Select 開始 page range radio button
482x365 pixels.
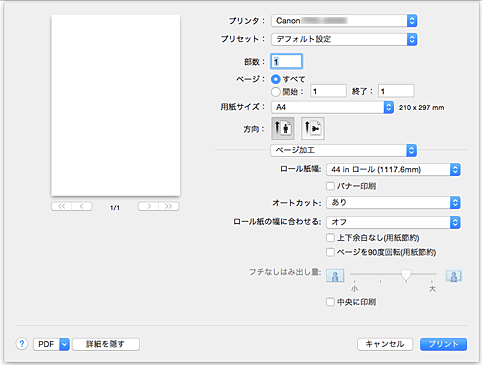tap(276, 91)
